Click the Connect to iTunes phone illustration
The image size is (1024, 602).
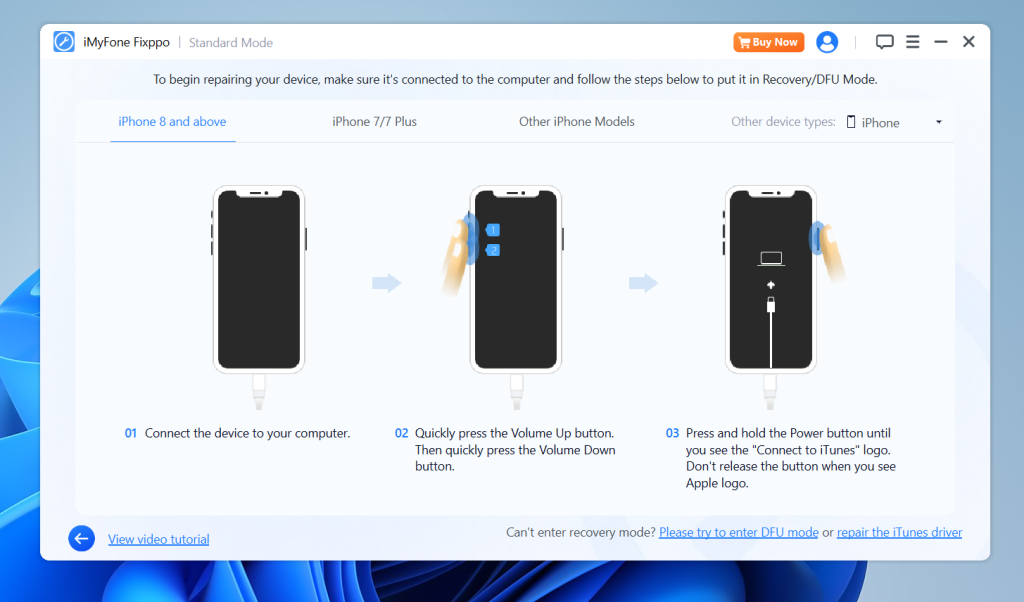pyautogui.click(x=770, y=280)
